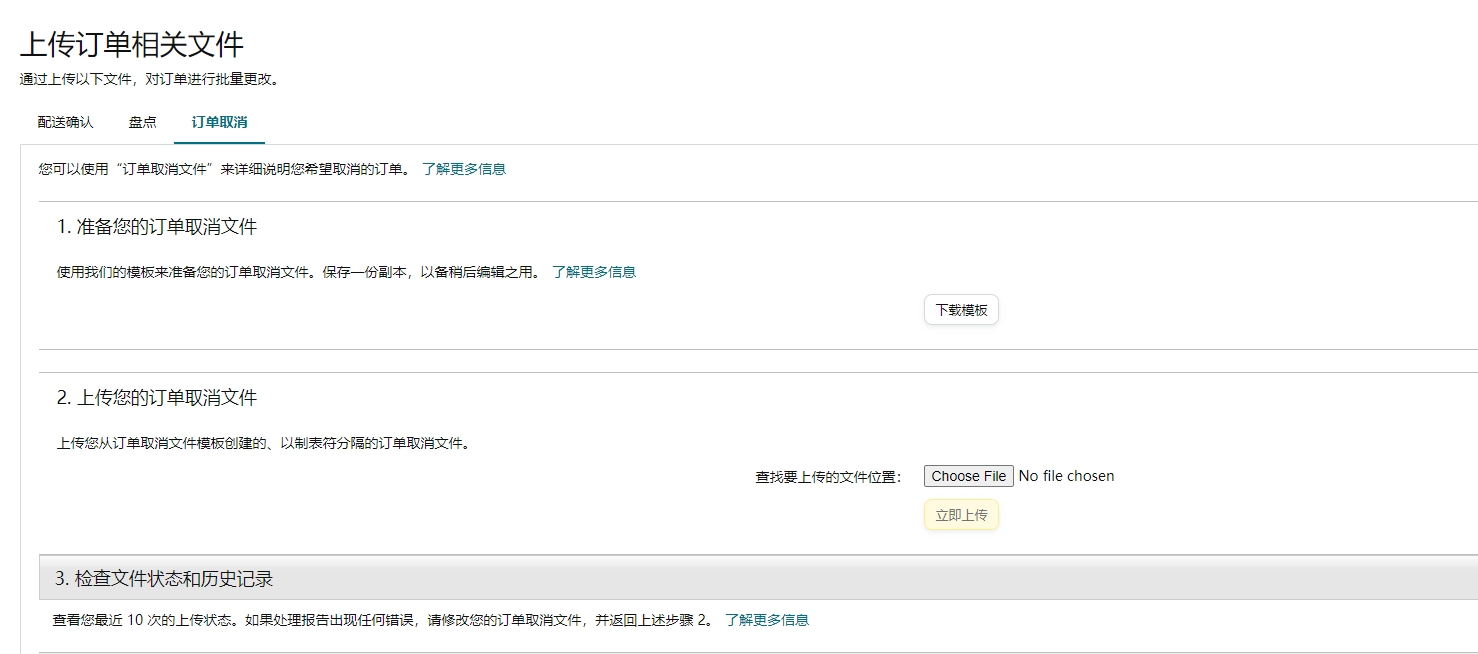The image size is (1478, 654).
Task: Click the No file chosen text
Action: click(1066, 476)
